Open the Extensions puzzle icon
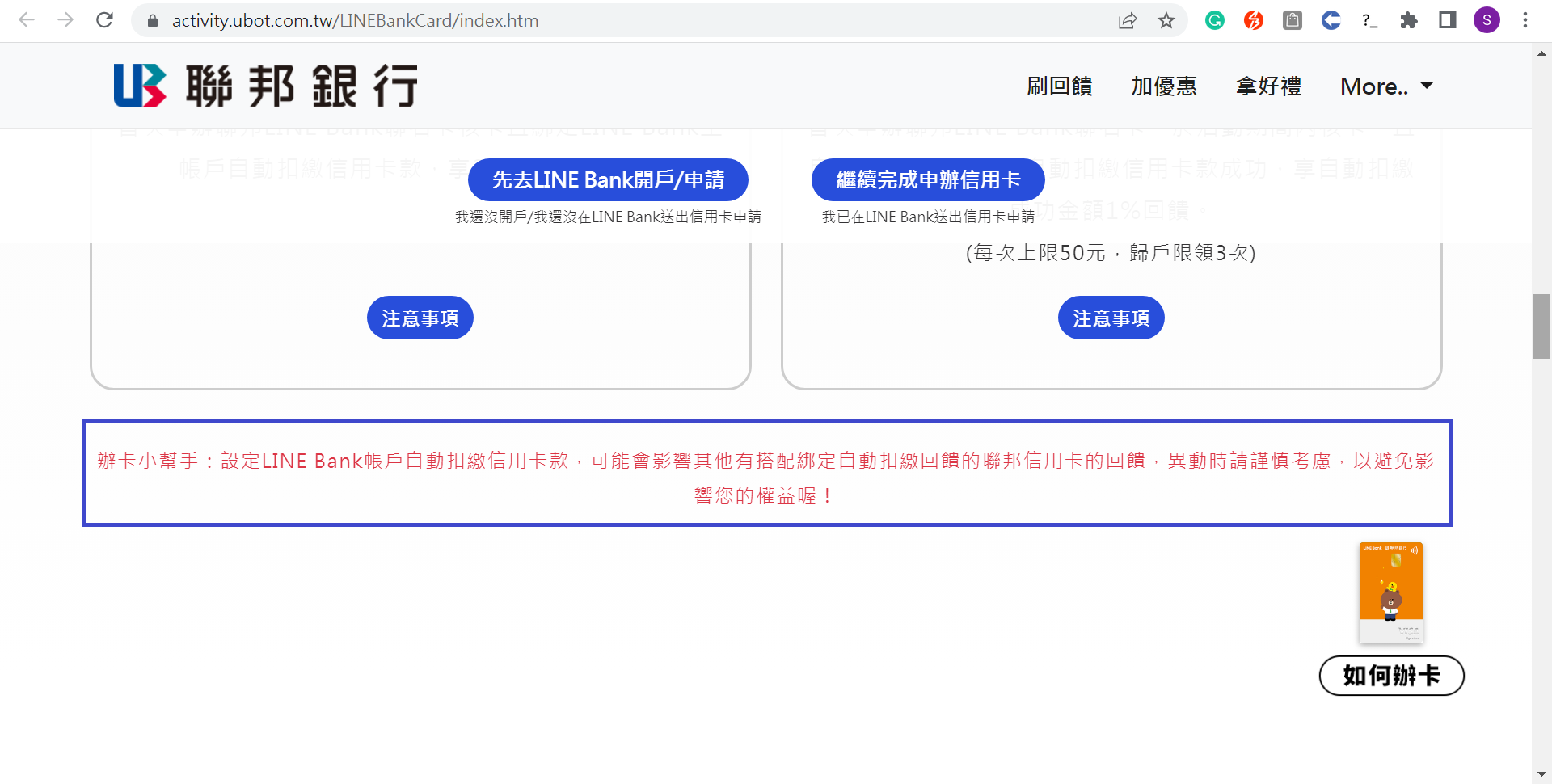 1409,20
